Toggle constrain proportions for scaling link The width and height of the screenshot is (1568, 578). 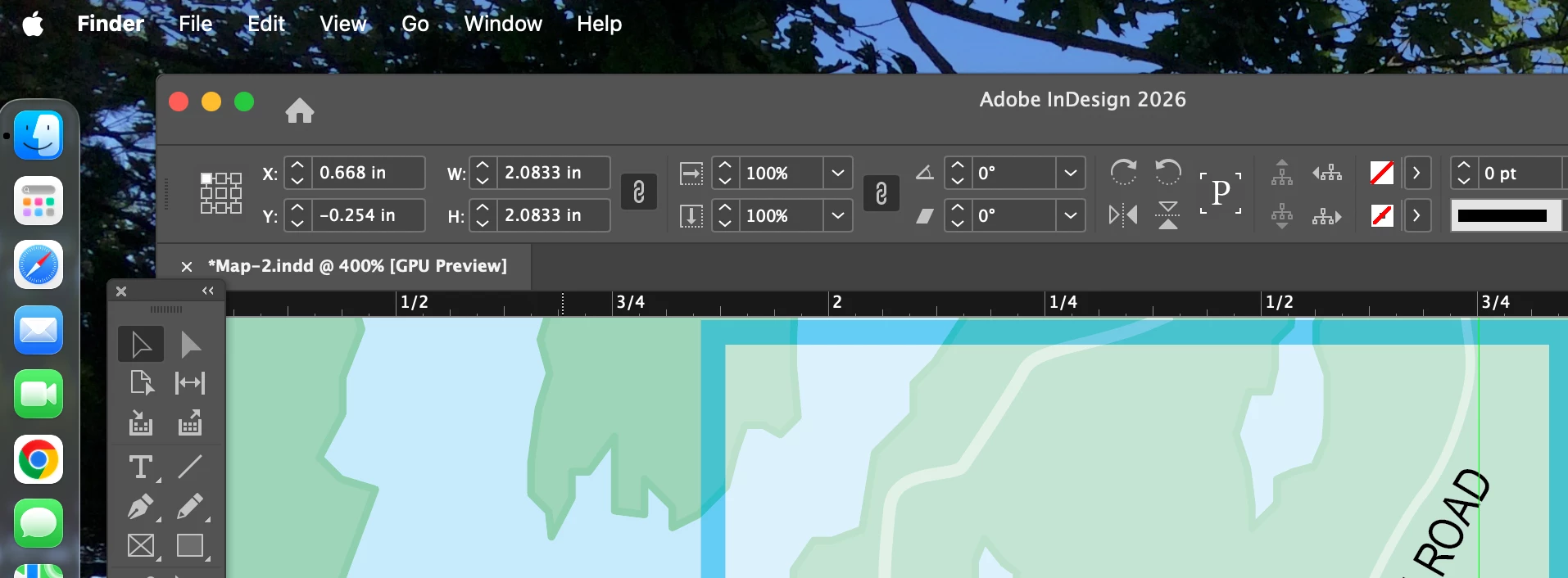tap(881, 193)
